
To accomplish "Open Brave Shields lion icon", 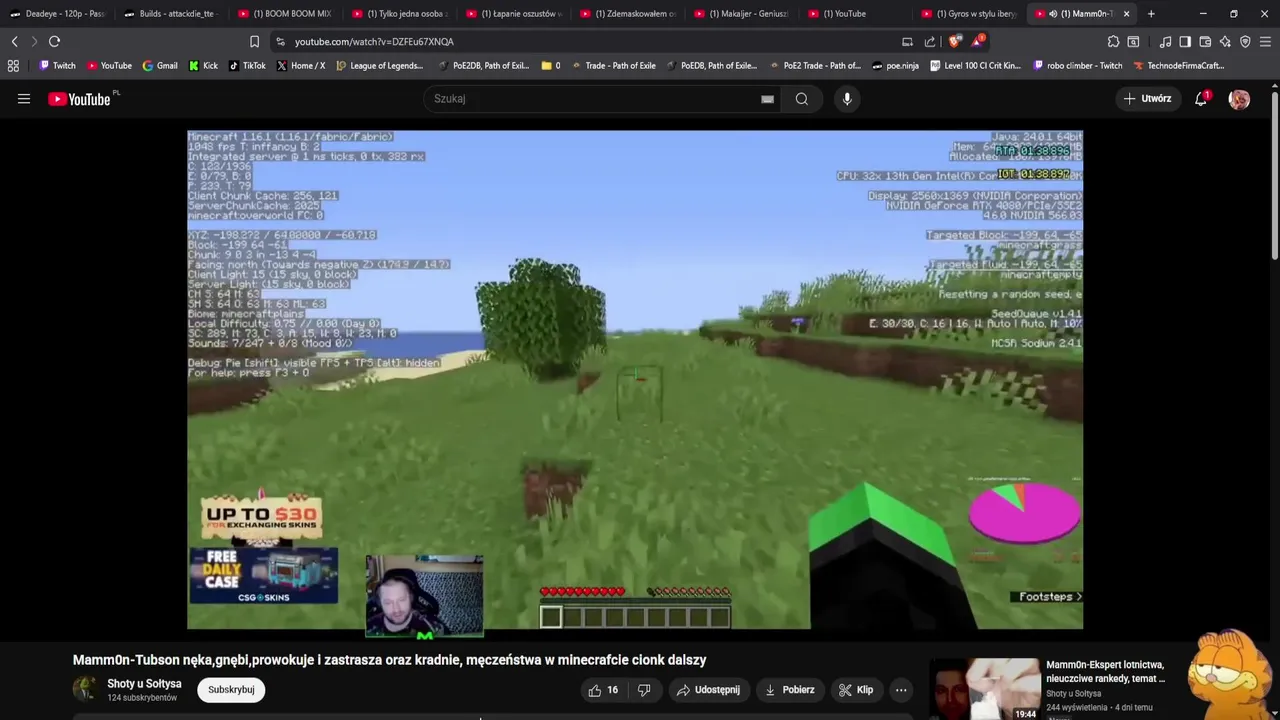I will coord(954,41).
